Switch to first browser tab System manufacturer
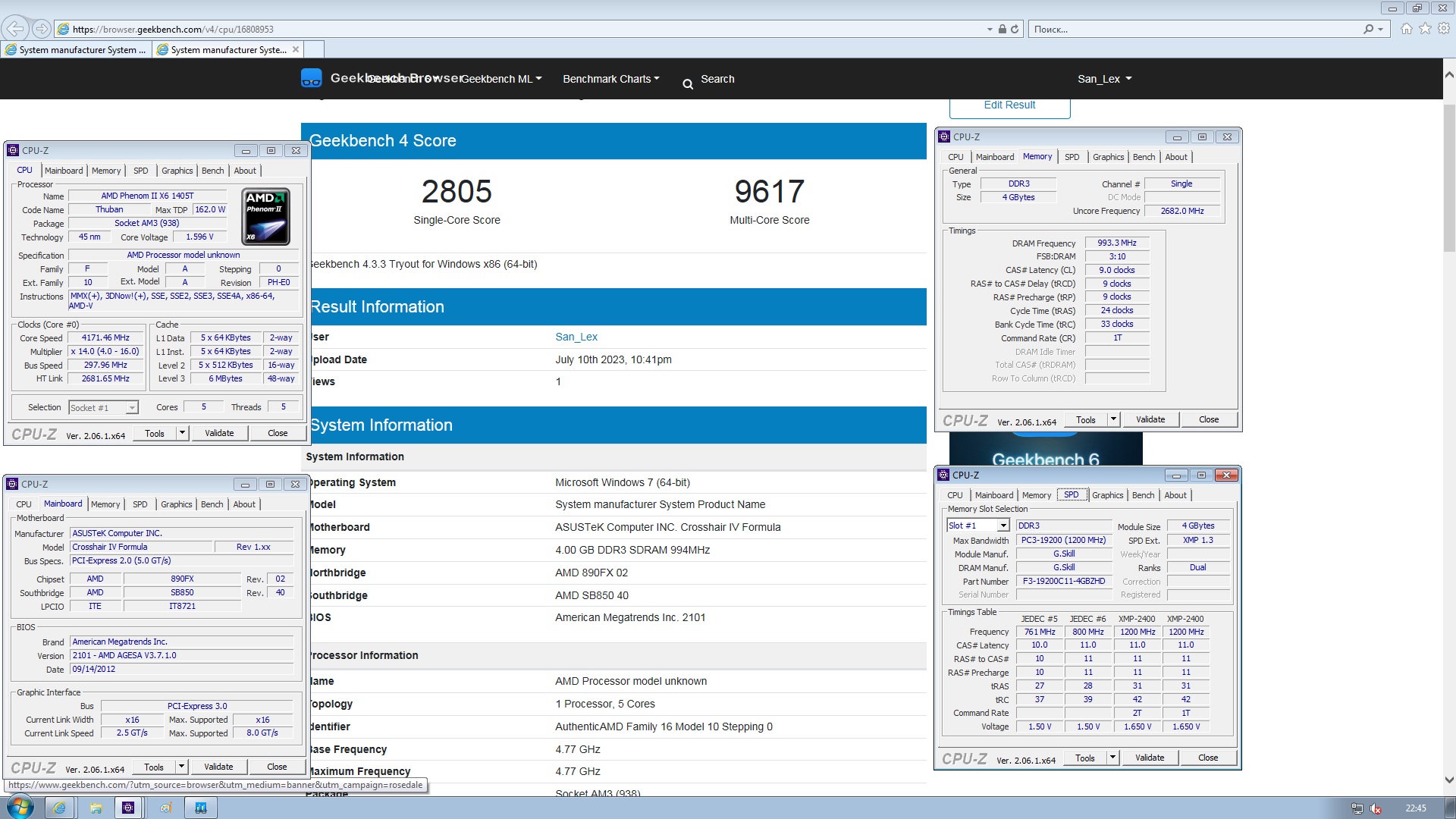 pyautogui.click(x=76, y=49)
